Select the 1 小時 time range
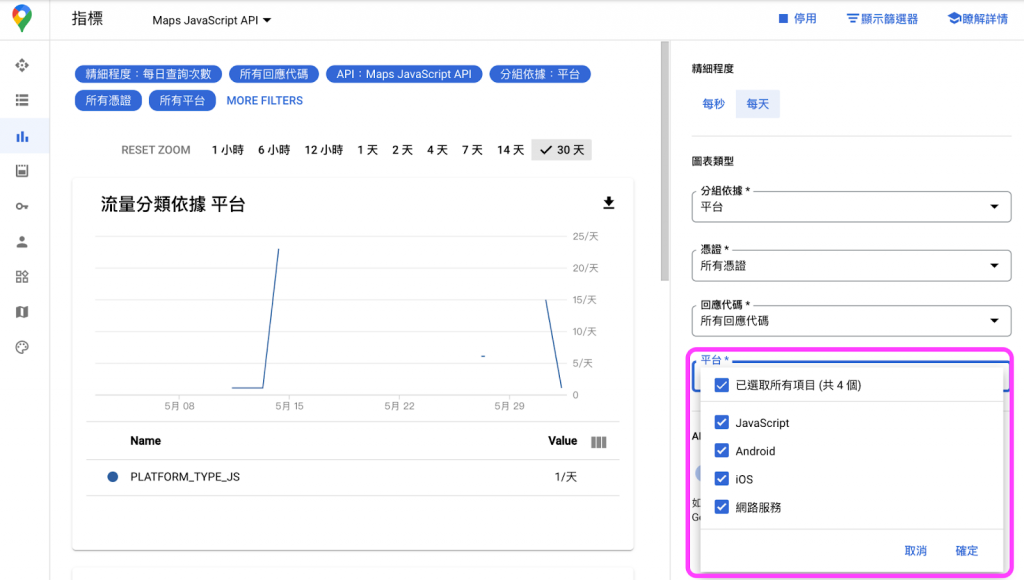The image size is (1024, 580). coord(227,150)
